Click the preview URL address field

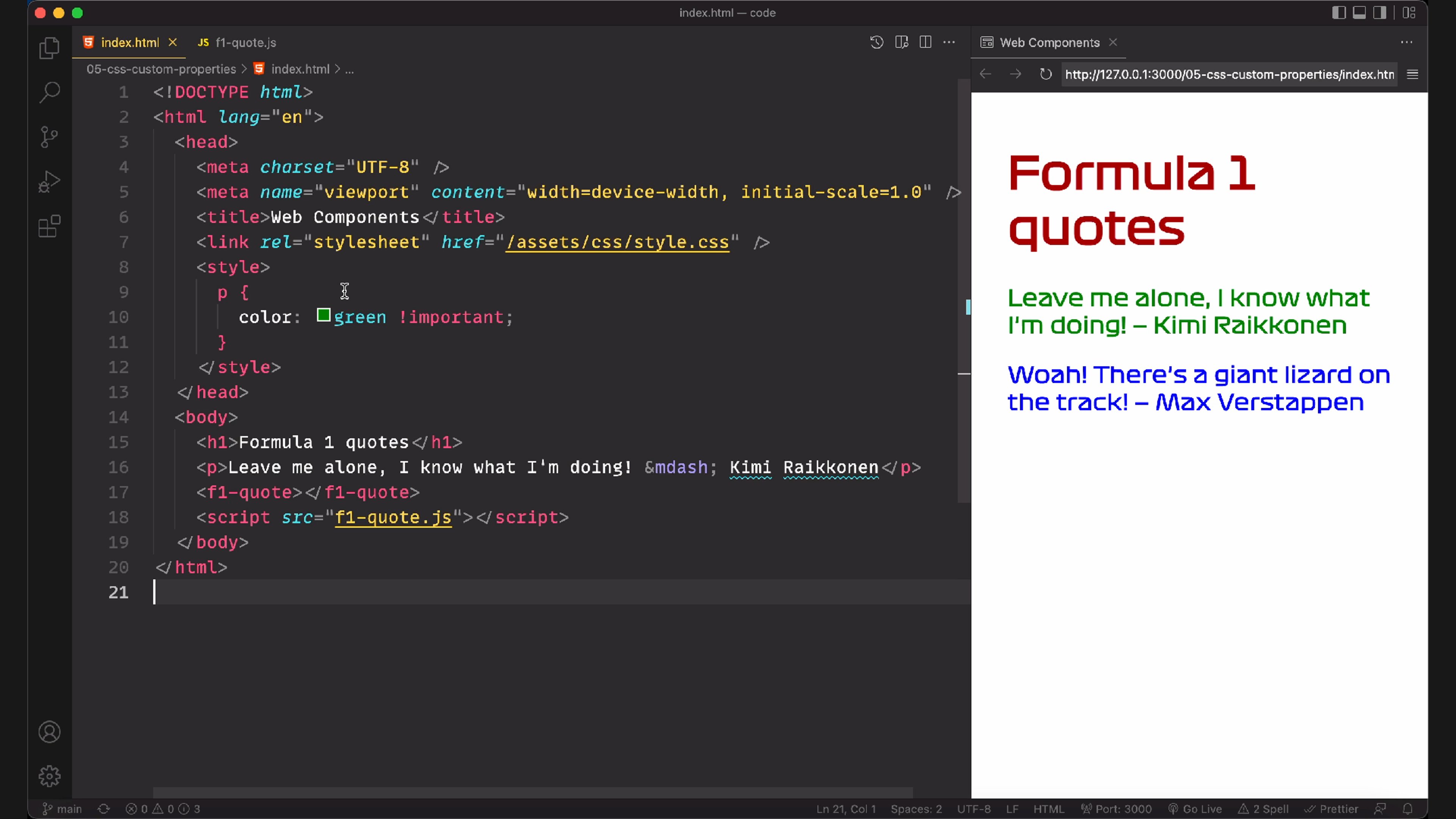coord(1229,75)
